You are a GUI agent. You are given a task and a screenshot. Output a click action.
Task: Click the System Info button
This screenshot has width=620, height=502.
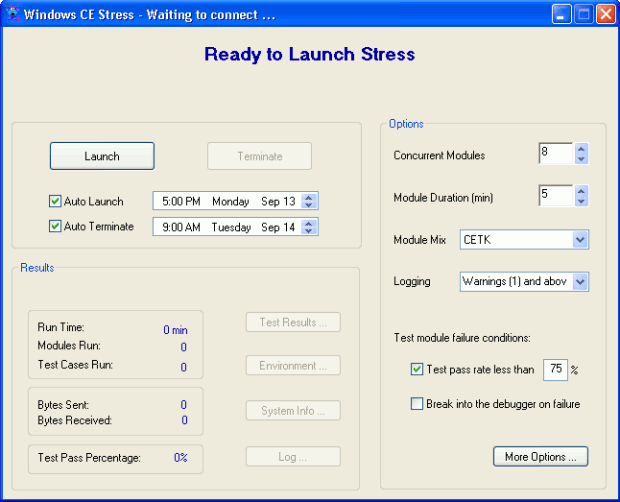point(293,410)
